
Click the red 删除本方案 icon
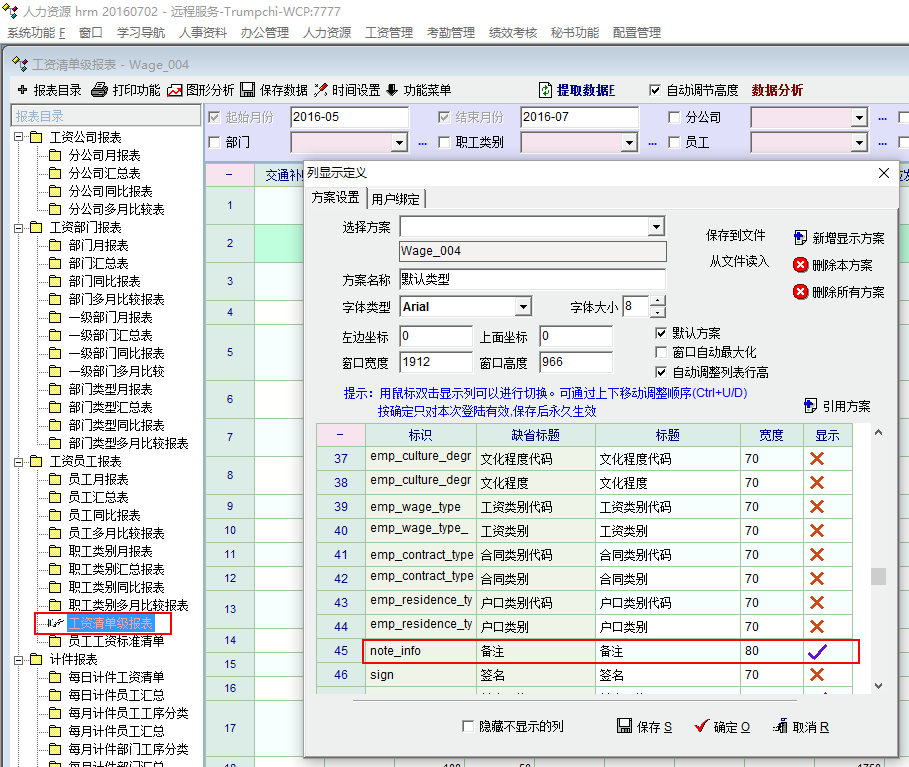coord(800,265)
